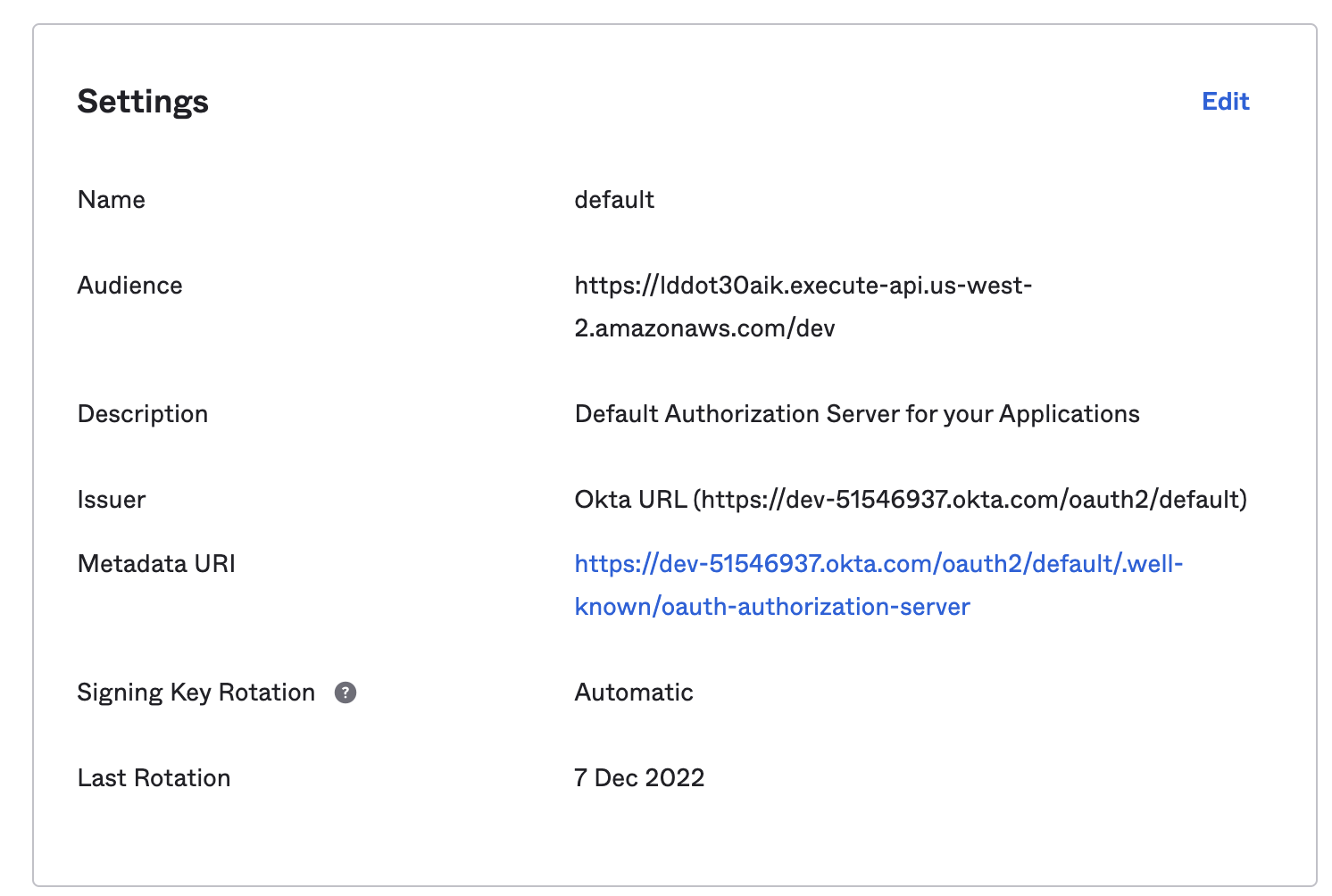1332x896 pixels.
Task: Select the Metadata URI row label
Action: tap(156, 563)
